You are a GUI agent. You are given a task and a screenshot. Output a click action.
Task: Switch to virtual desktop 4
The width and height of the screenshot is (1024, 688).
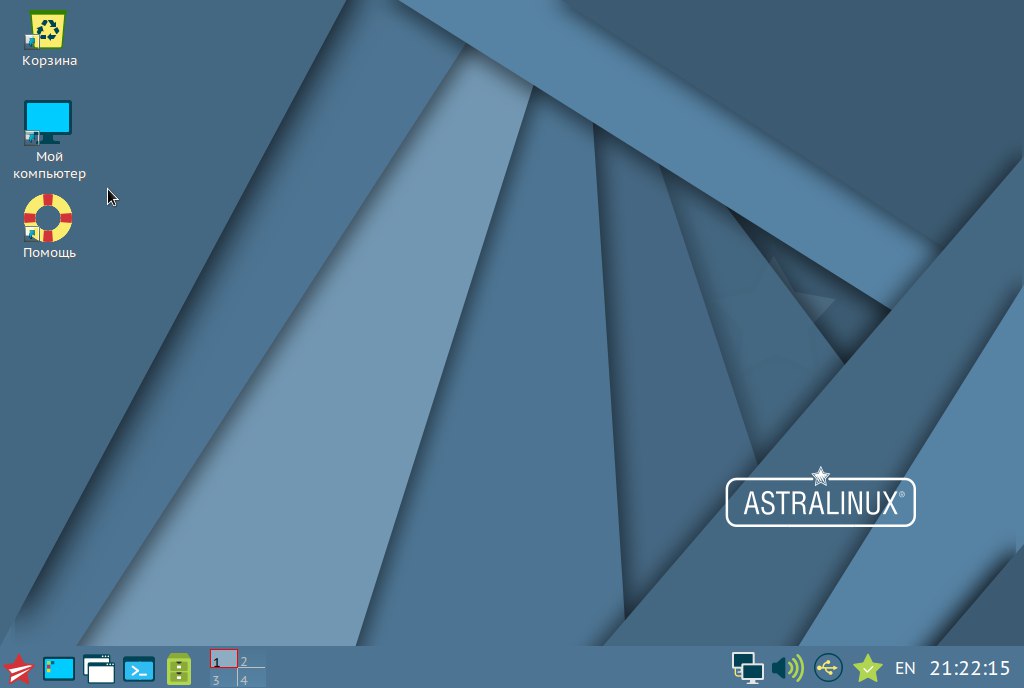[251, 678]
